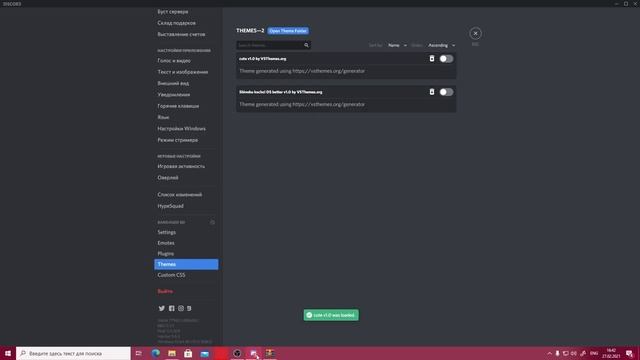Open the Facebook link in sidebar
Viewport: 640px width, 360px height.
coord(171,309)
